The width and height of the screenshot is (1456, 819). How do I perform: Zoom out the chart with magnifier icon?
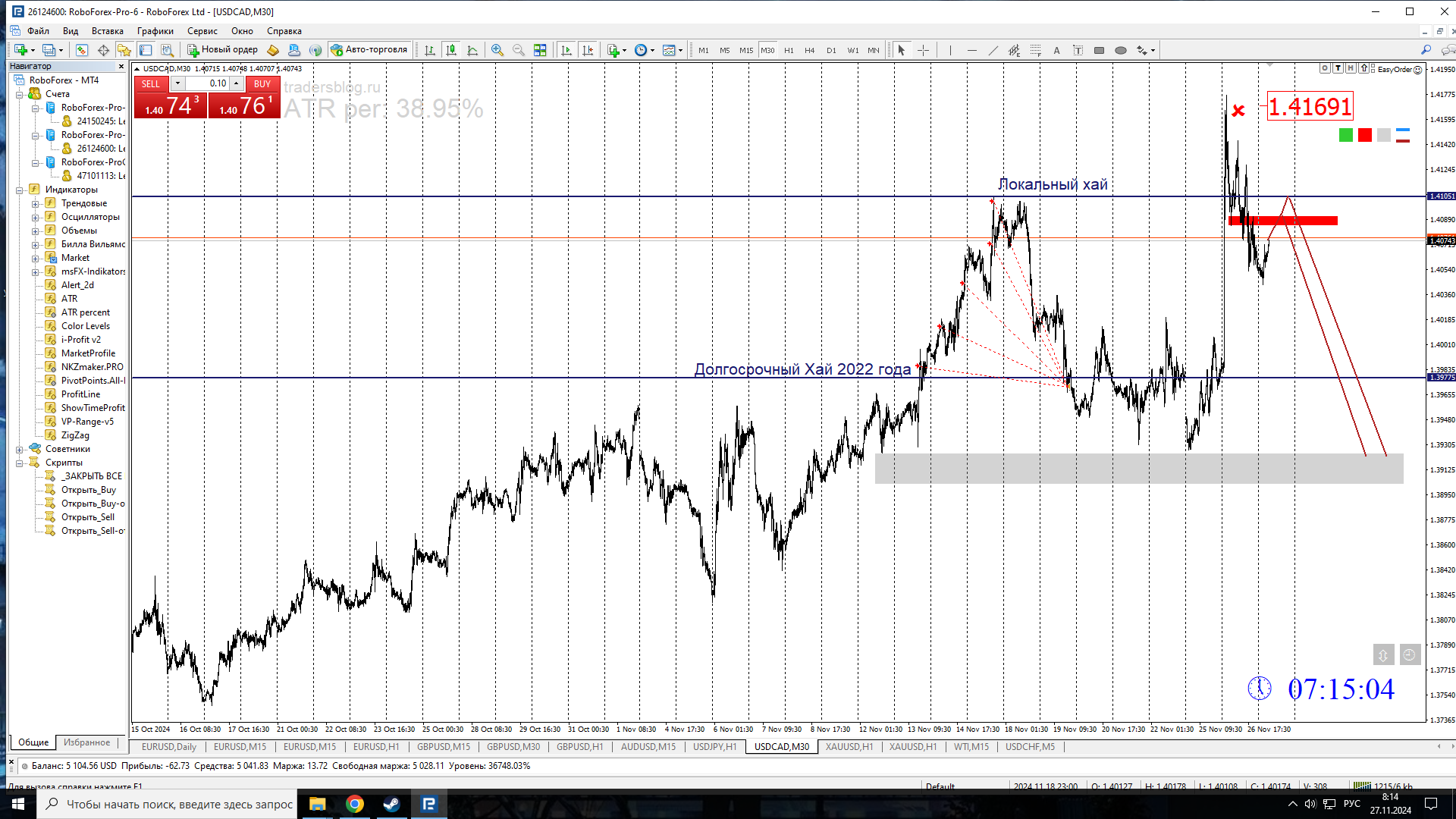point(519,50)
